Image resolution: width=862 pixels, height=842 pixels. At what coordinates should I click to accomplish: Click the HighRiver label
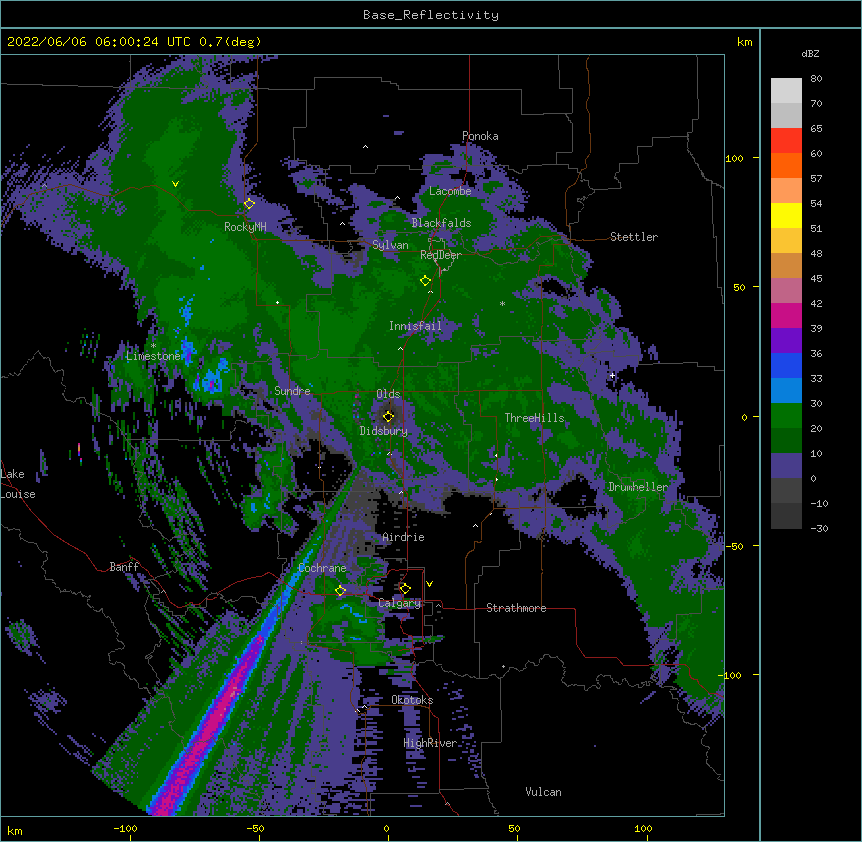tap(430, 743)
